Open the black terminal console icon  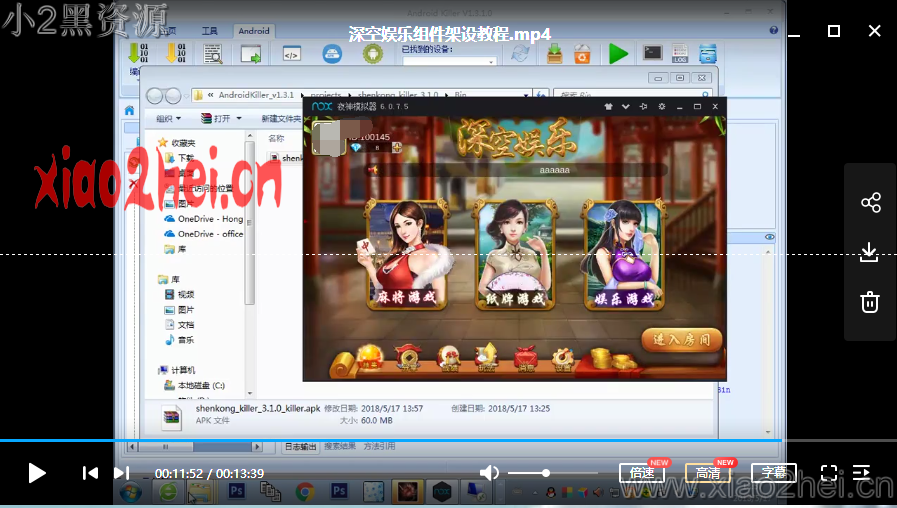tap(652, 53)
